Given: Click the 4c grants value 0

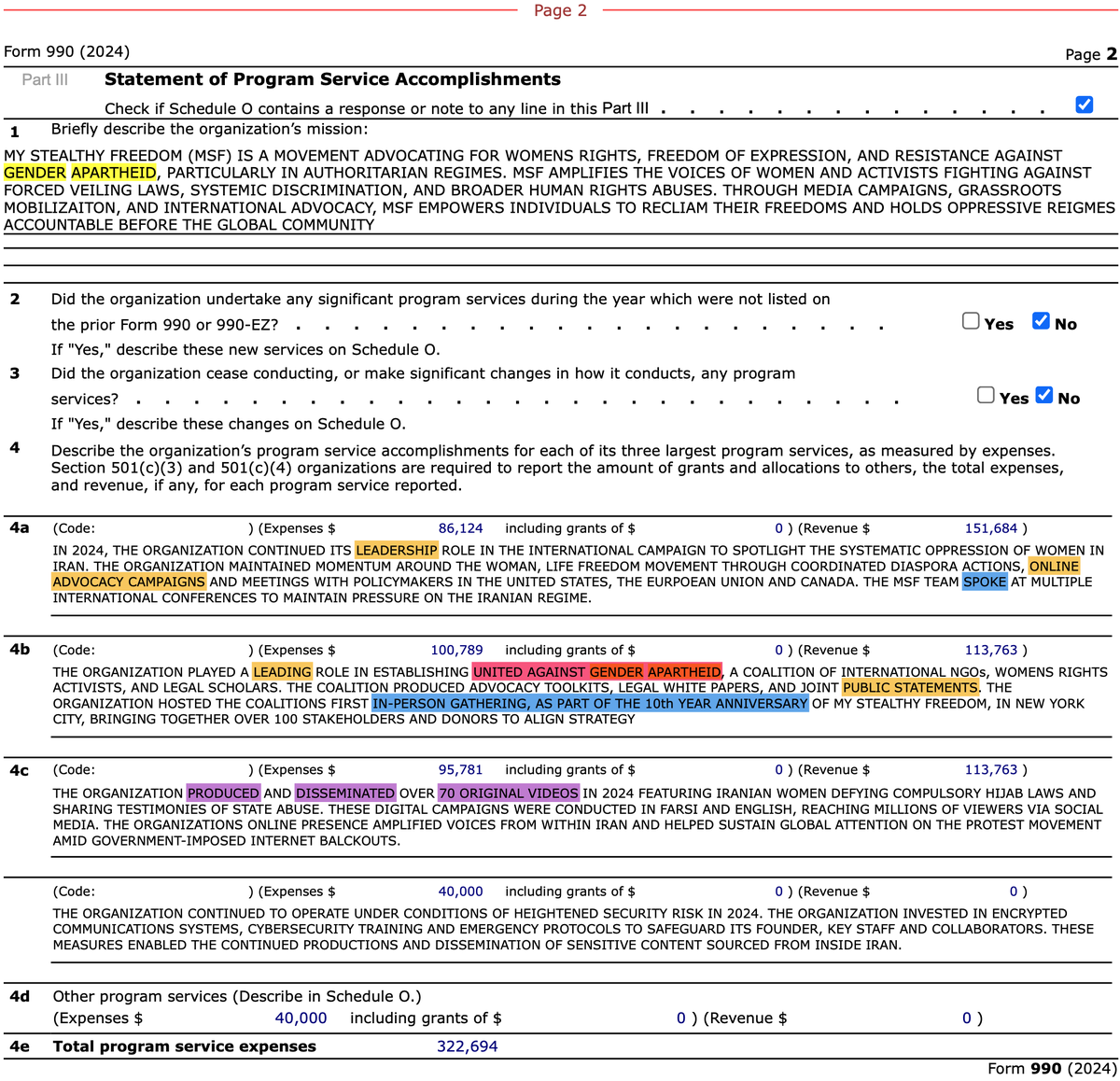Looking at the screenshot, I should point(779,770).
